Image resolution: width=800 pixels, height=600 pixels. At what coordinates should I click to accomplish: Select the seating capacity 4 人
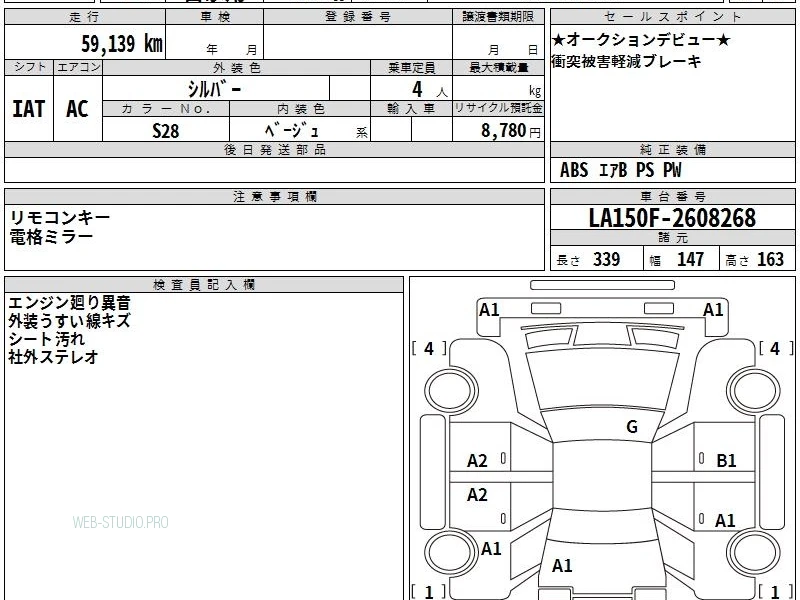430,90
